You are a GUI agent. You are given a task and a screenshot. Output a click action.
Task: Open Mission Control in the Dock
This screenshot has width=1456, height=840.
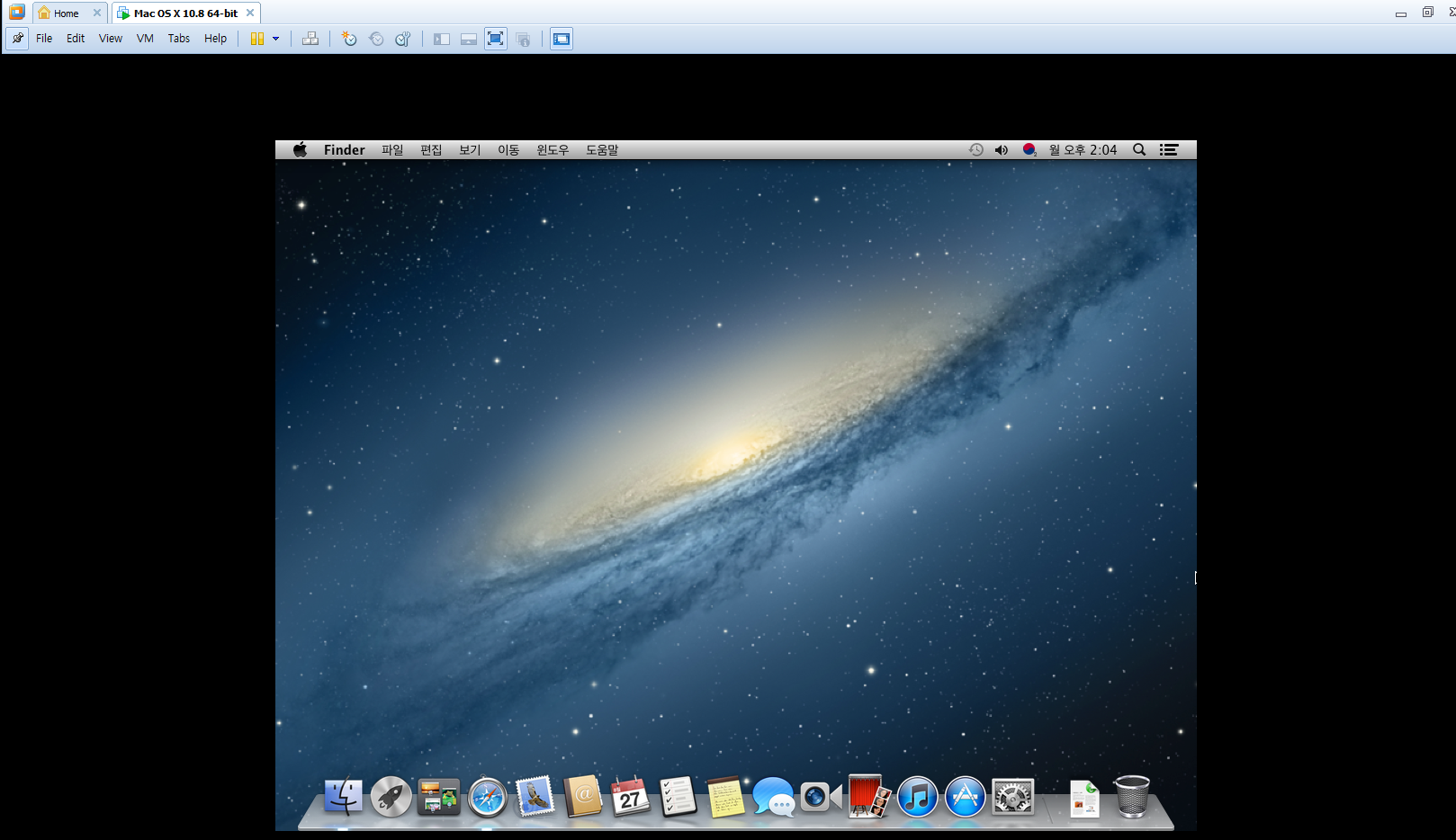point(439,797)
